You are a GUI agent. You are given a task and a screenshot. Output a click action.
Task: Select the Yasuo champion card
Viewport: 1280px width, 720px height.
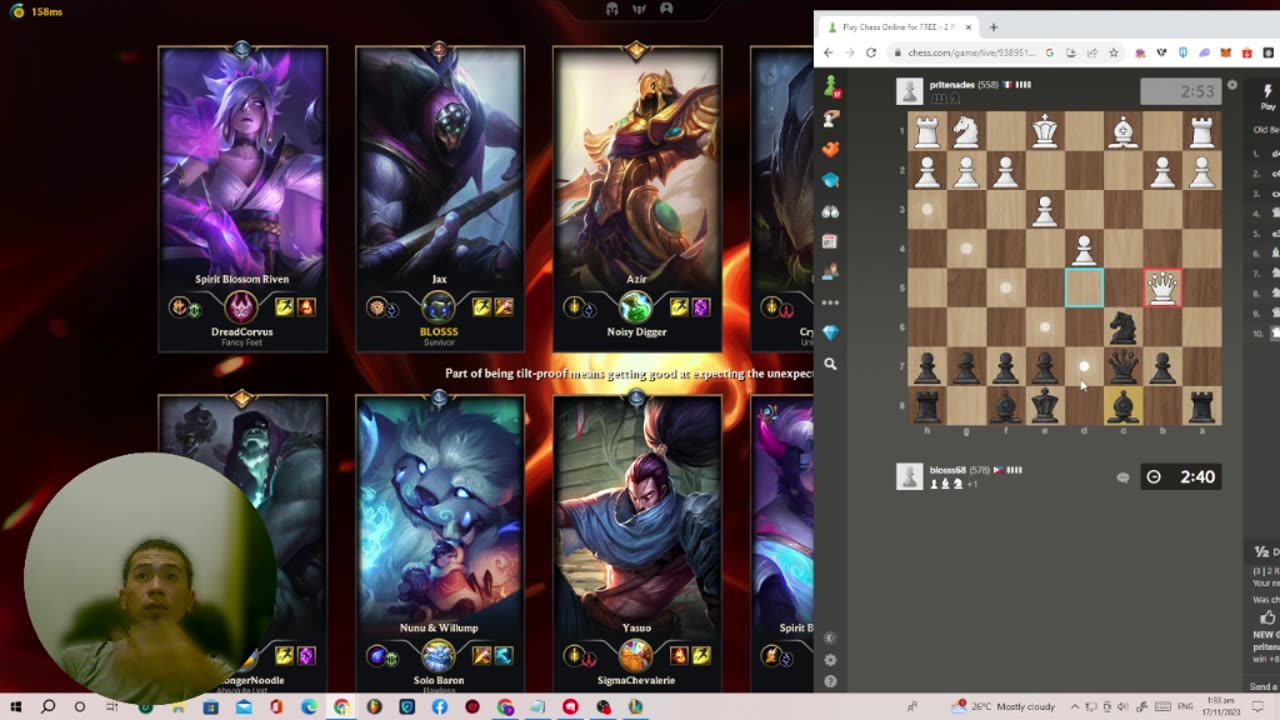637,543
